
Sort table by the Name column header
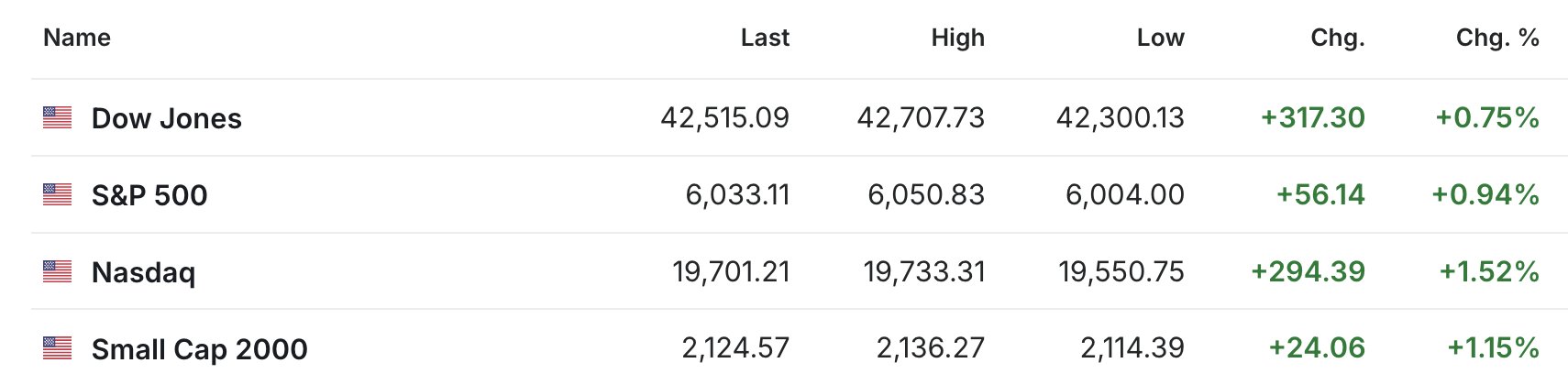coord(77,38)
